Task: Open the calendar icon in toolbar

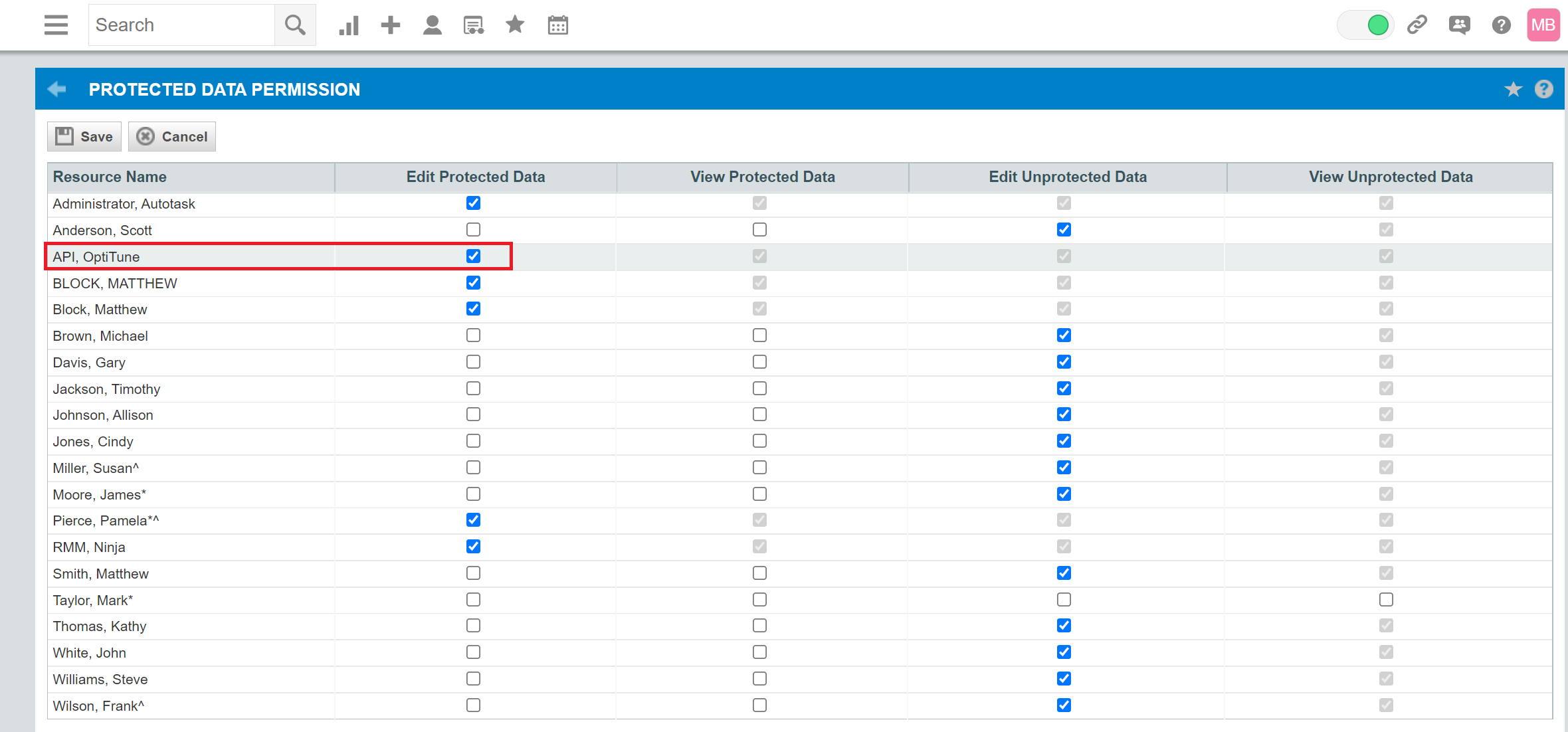Action: pos(558,25)
